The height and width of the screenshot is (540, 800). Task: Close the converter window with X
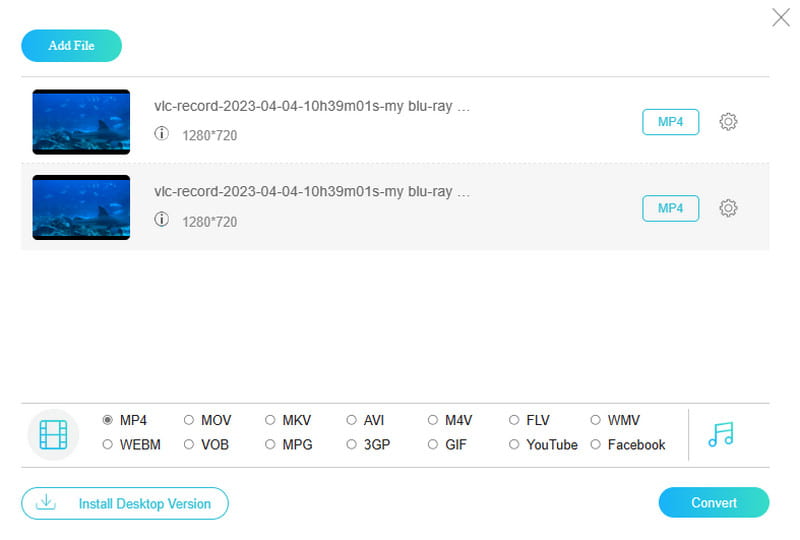click(x=781, y=17)
